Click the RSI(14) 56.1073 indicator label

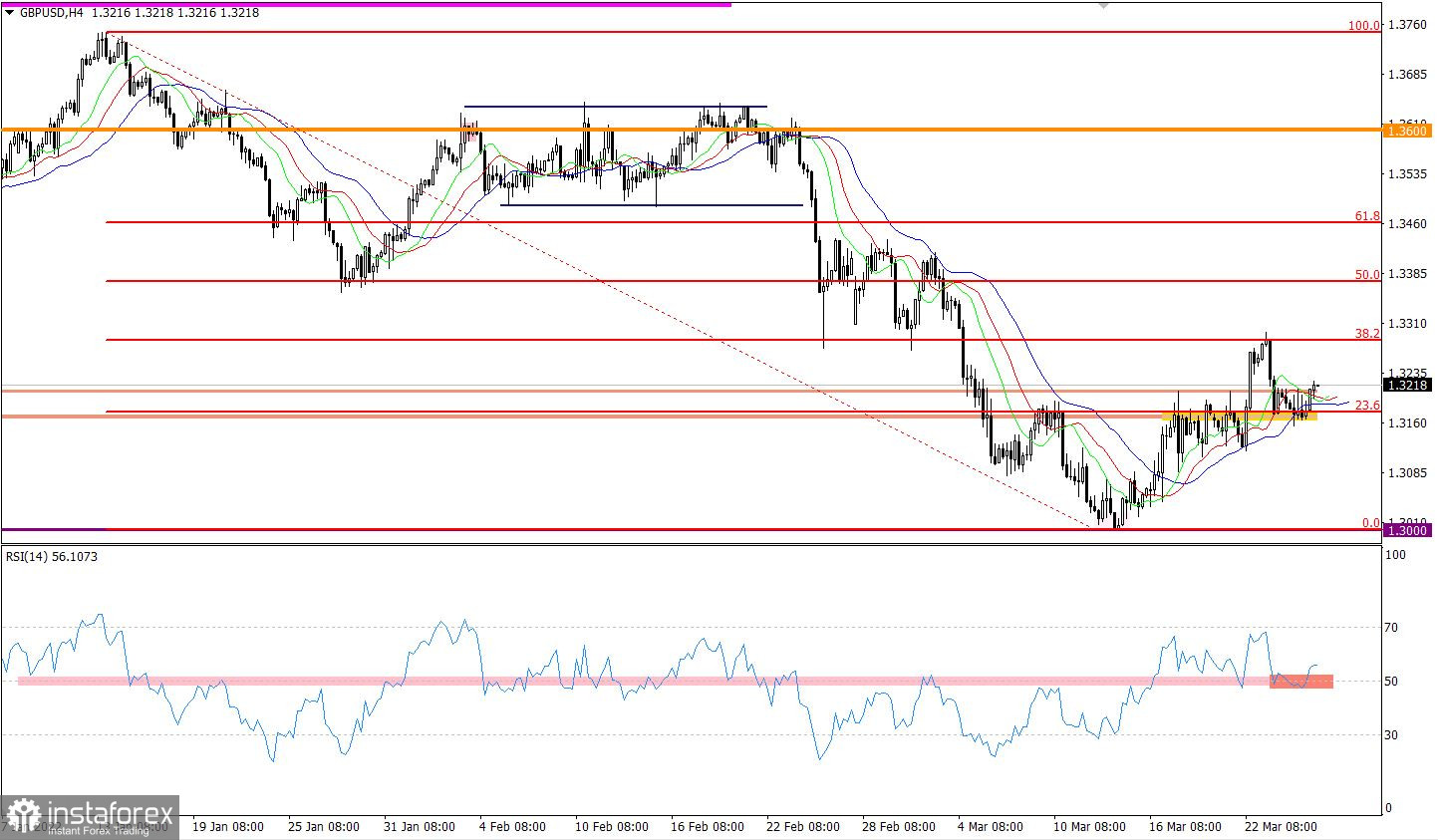pyautogui.click(x=52, y=556)
